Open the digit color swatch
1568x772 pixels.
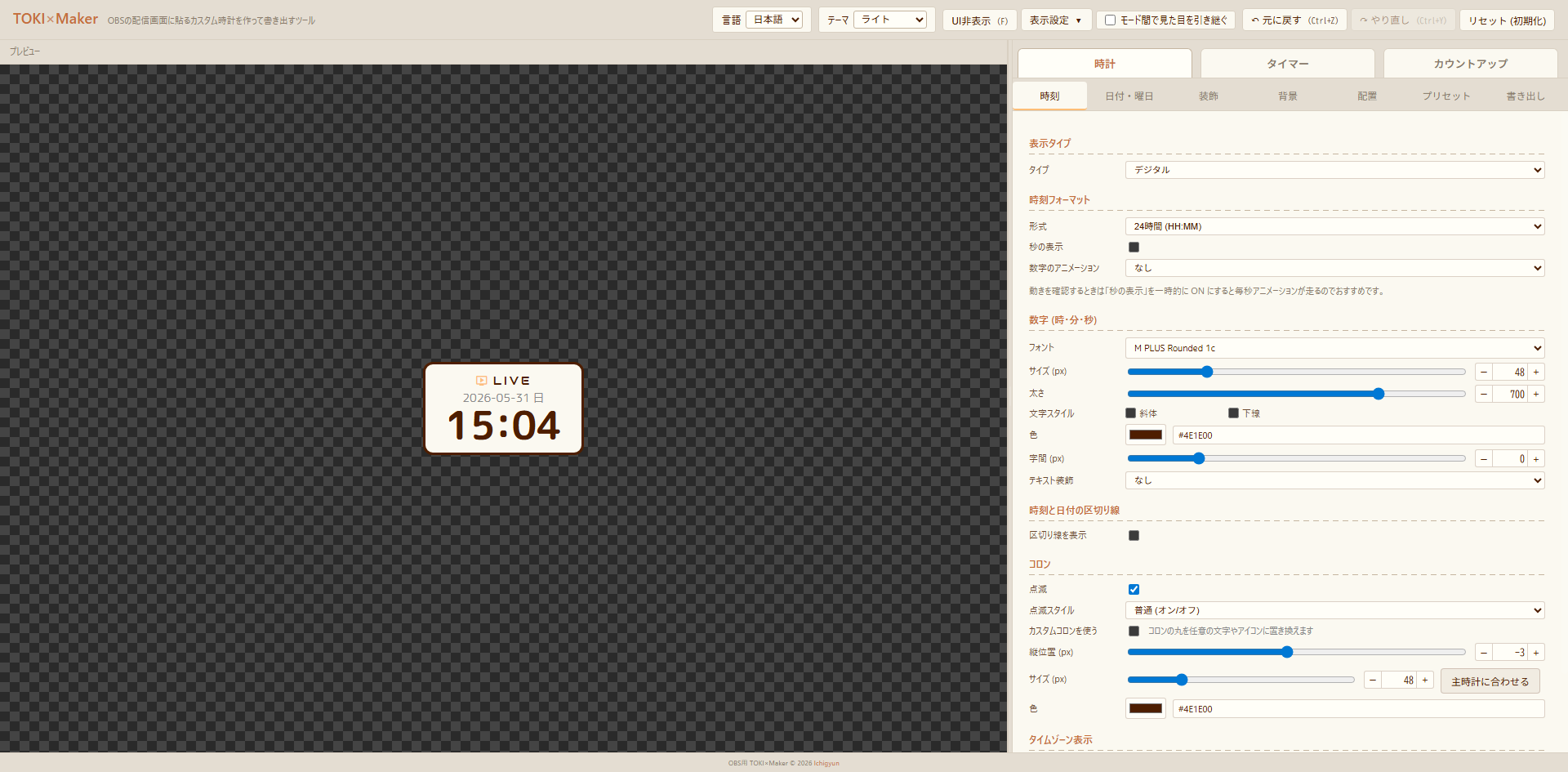[x=1146, y=435]
